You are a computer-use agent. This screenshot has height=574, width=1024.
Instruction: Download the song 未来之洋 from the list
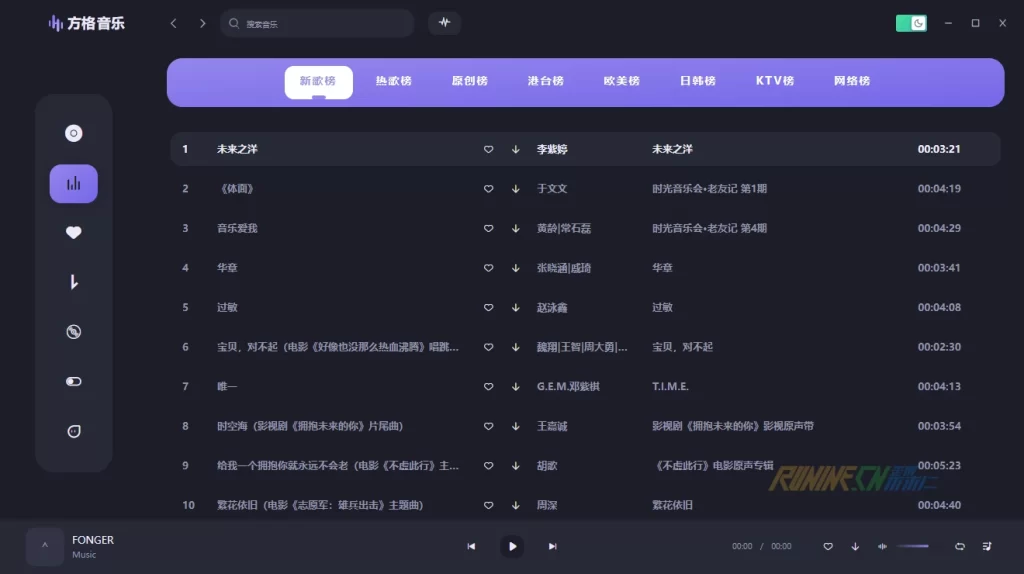click(x=516, y=149)
